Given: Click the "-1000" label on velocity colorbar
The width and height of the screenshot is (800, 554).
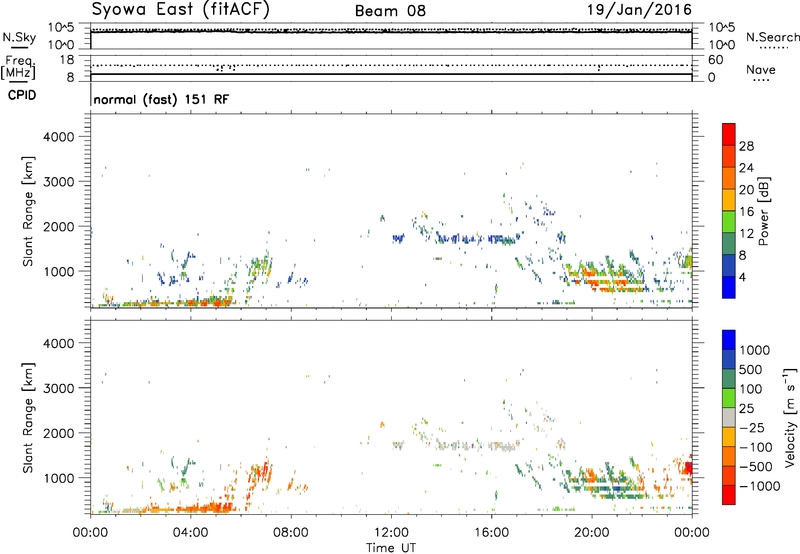Looking at the screenshot, I should 759,486.
